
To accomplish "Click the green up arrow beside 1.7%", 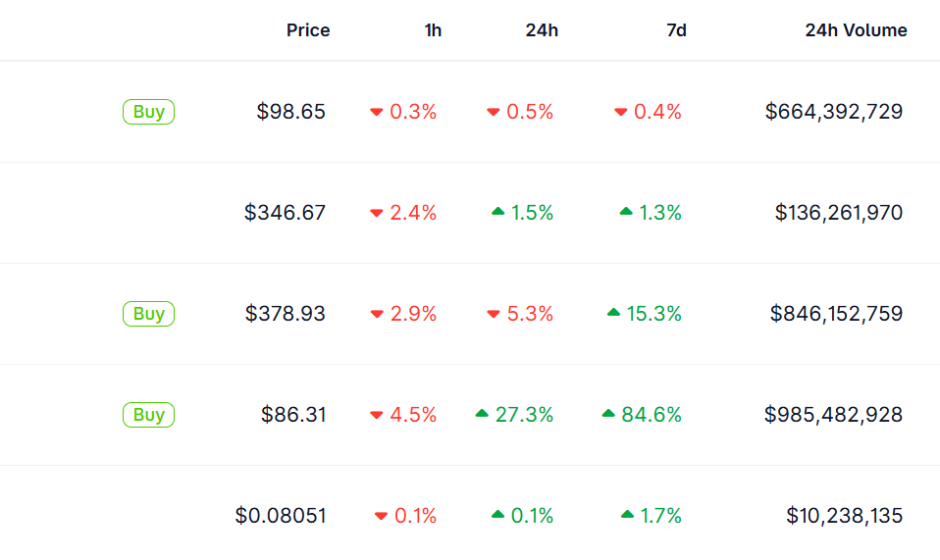I will (627, 515).
